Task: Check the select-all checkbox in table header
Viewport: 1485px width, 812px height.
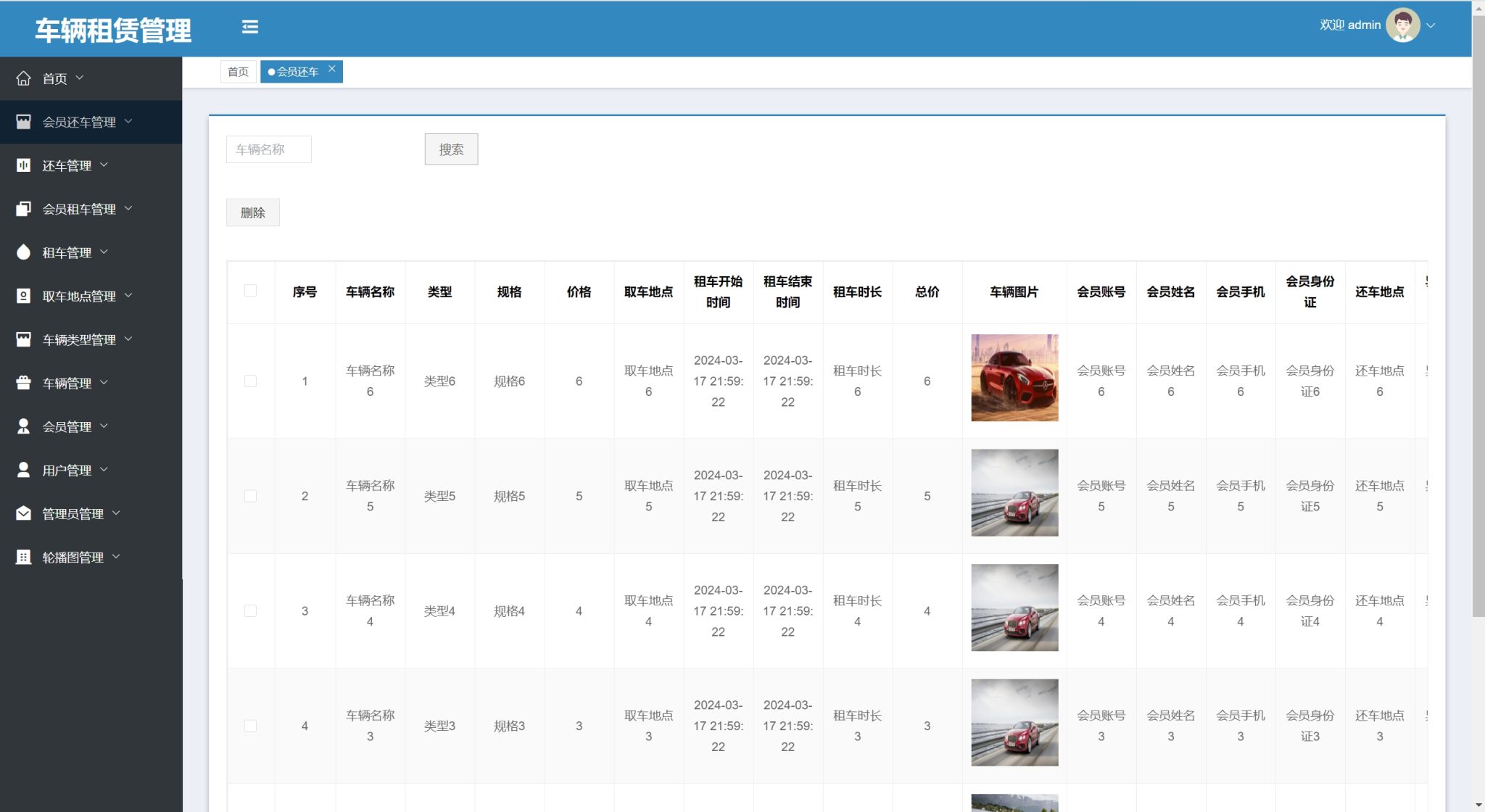Action: tap(250, 290)
